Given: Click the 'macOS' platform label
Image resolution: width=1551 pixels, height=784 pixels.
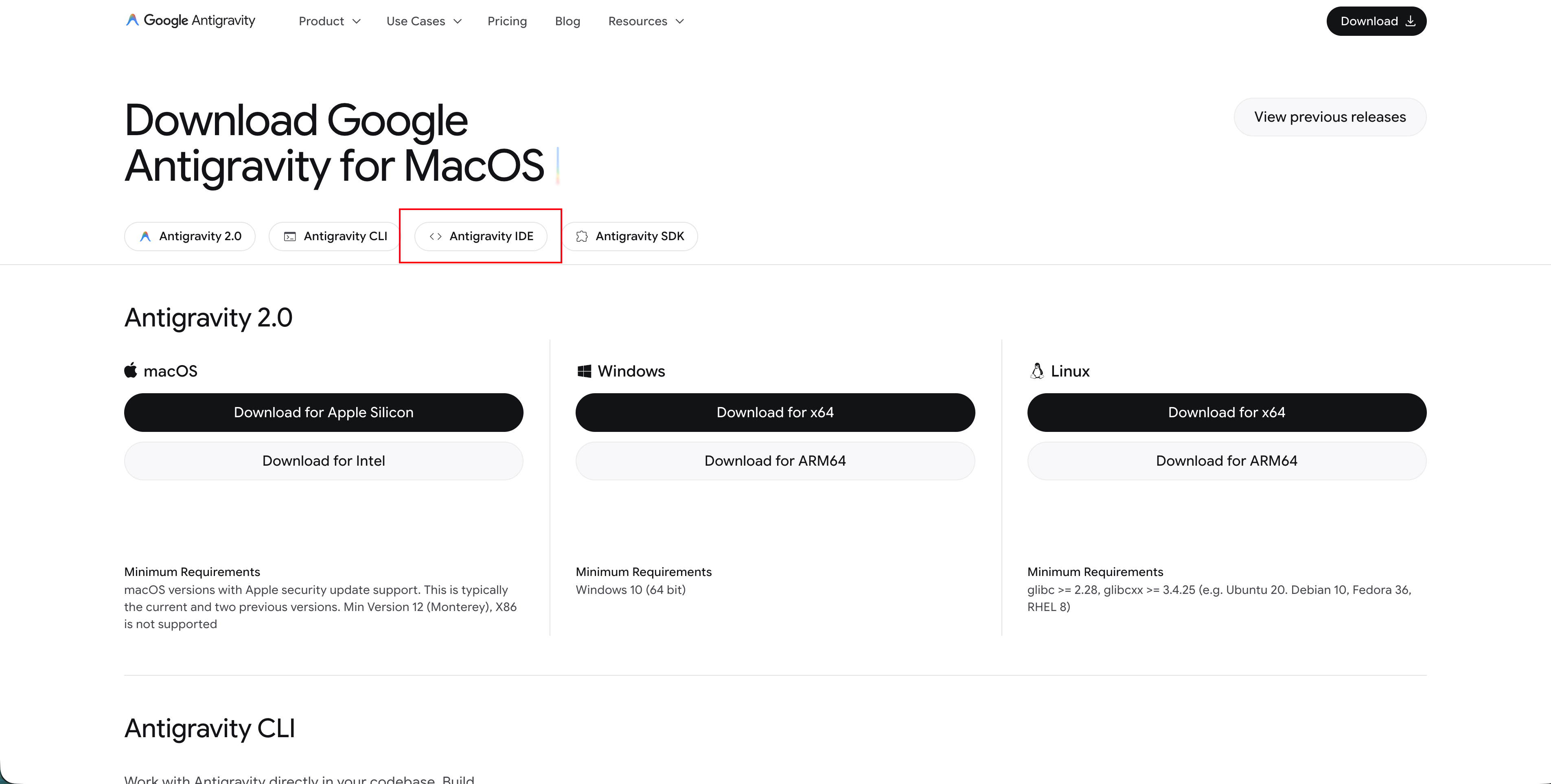Looking at the screenshot, I should pyautogui.click(x=171, y=371).
